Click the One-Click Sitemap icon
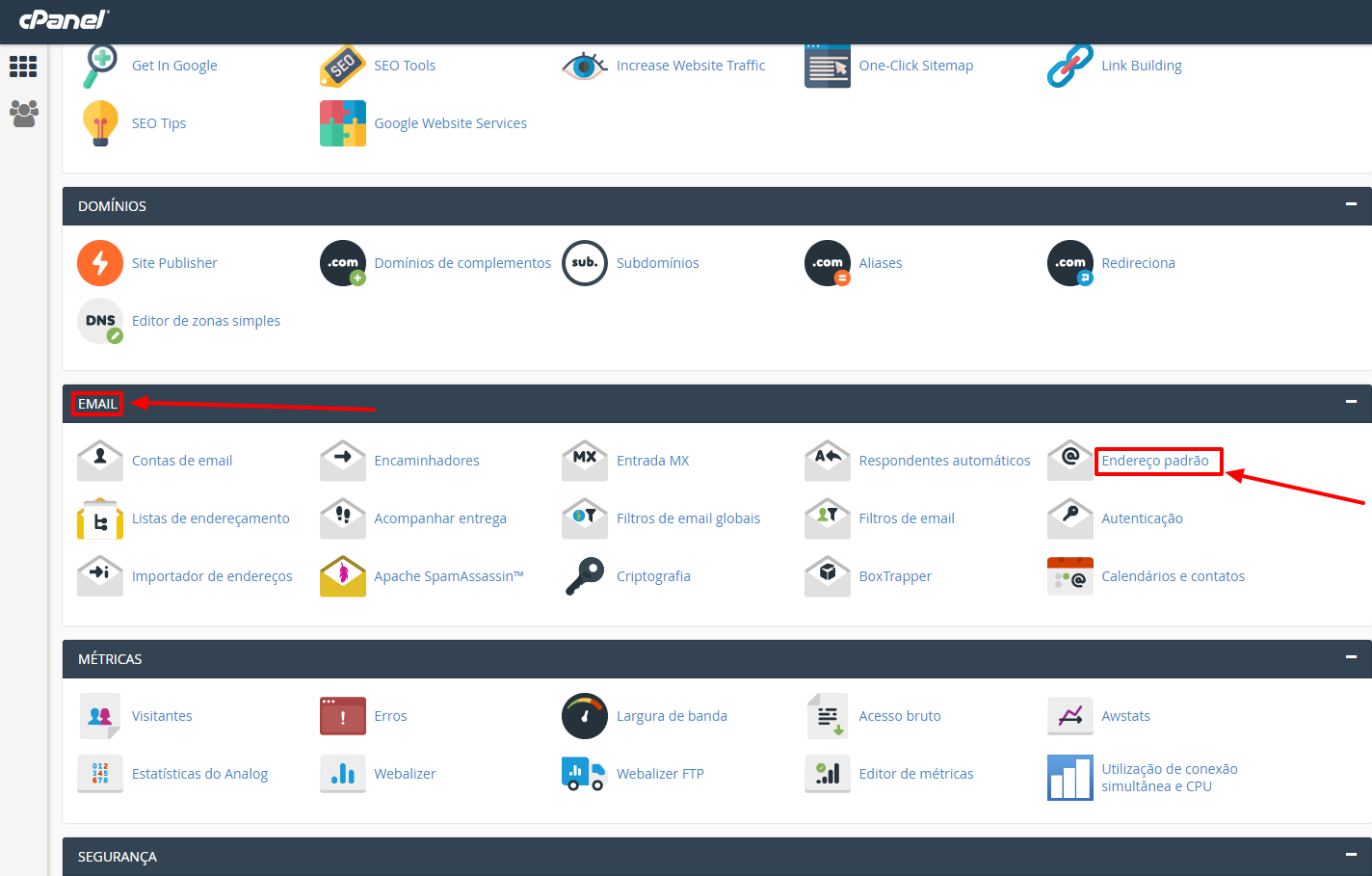 [x=828, y=66]
